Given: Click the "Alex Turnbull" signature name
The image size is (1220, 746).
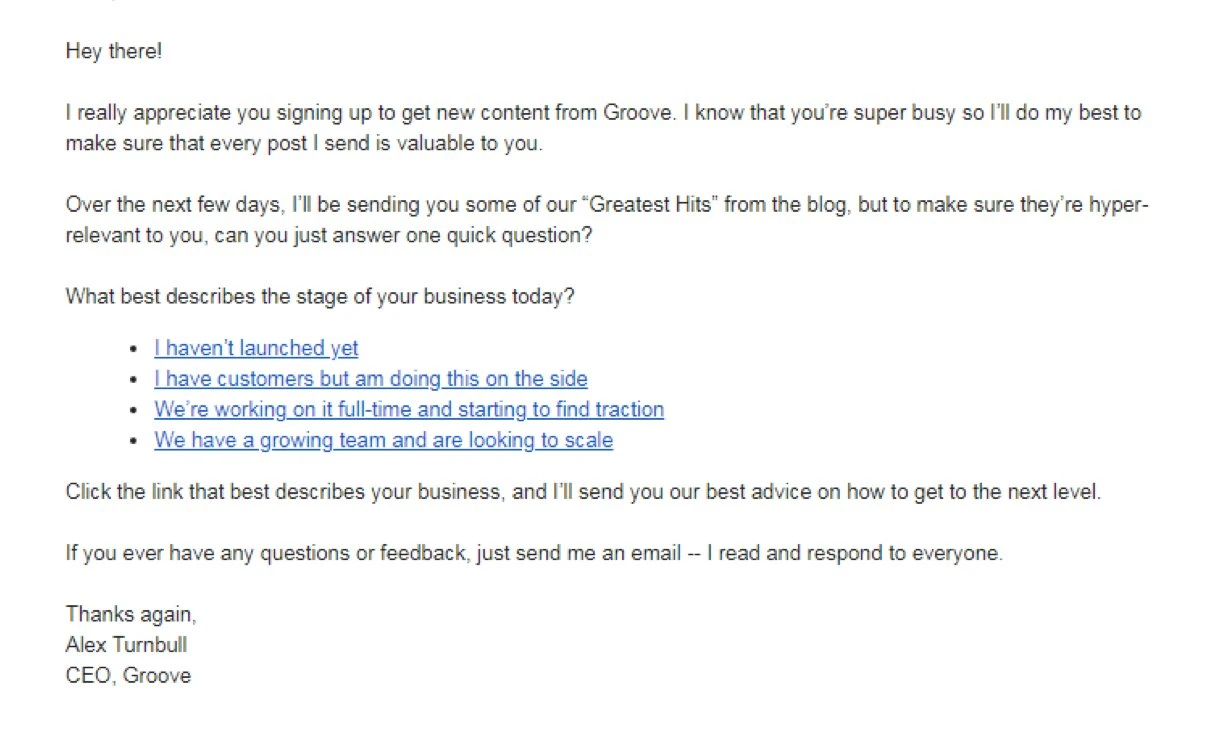Looking at the screenshot, I should tap(126, 645).
